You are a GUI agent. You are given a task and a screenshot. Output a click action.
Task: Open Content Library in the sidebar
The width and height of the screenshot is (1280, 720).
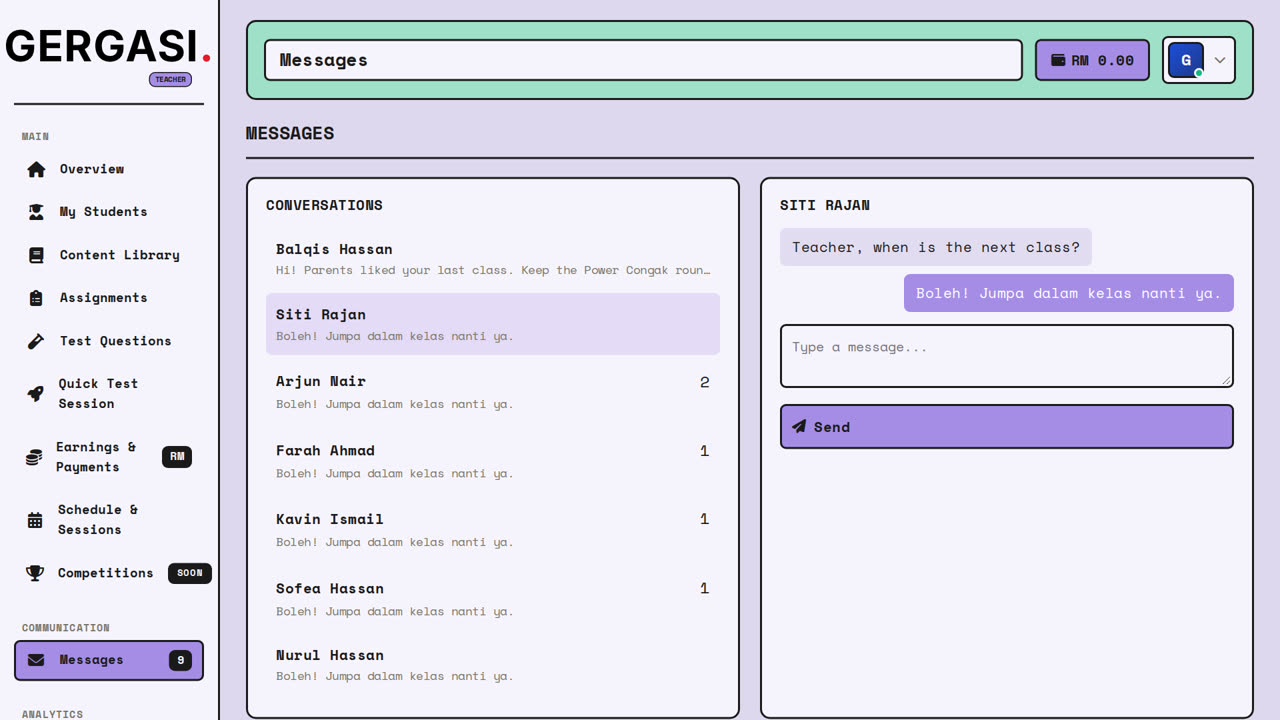tap(109, 255)
